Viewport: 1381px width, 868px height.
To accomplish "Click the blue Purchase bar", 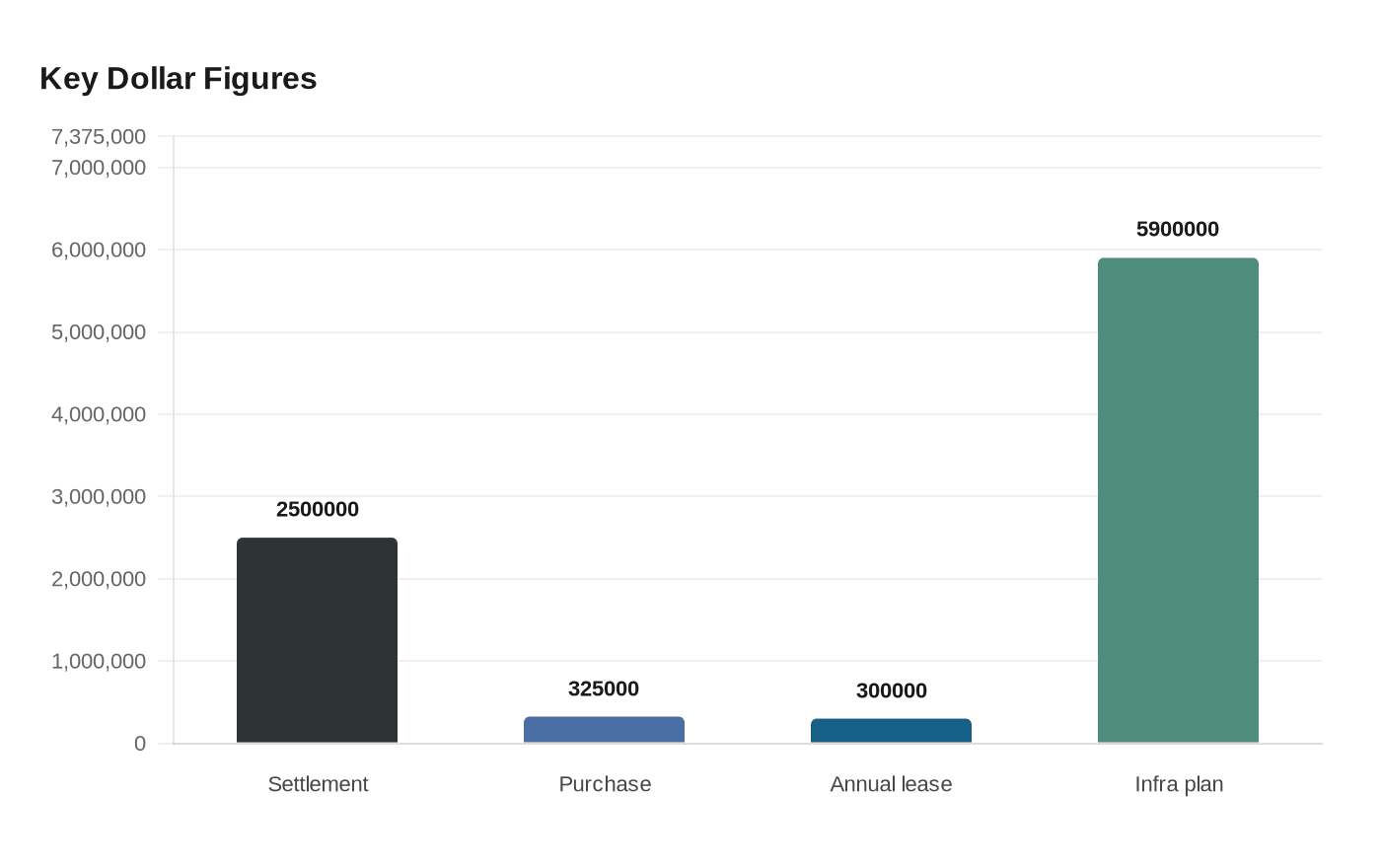I will tap(604, 730).
